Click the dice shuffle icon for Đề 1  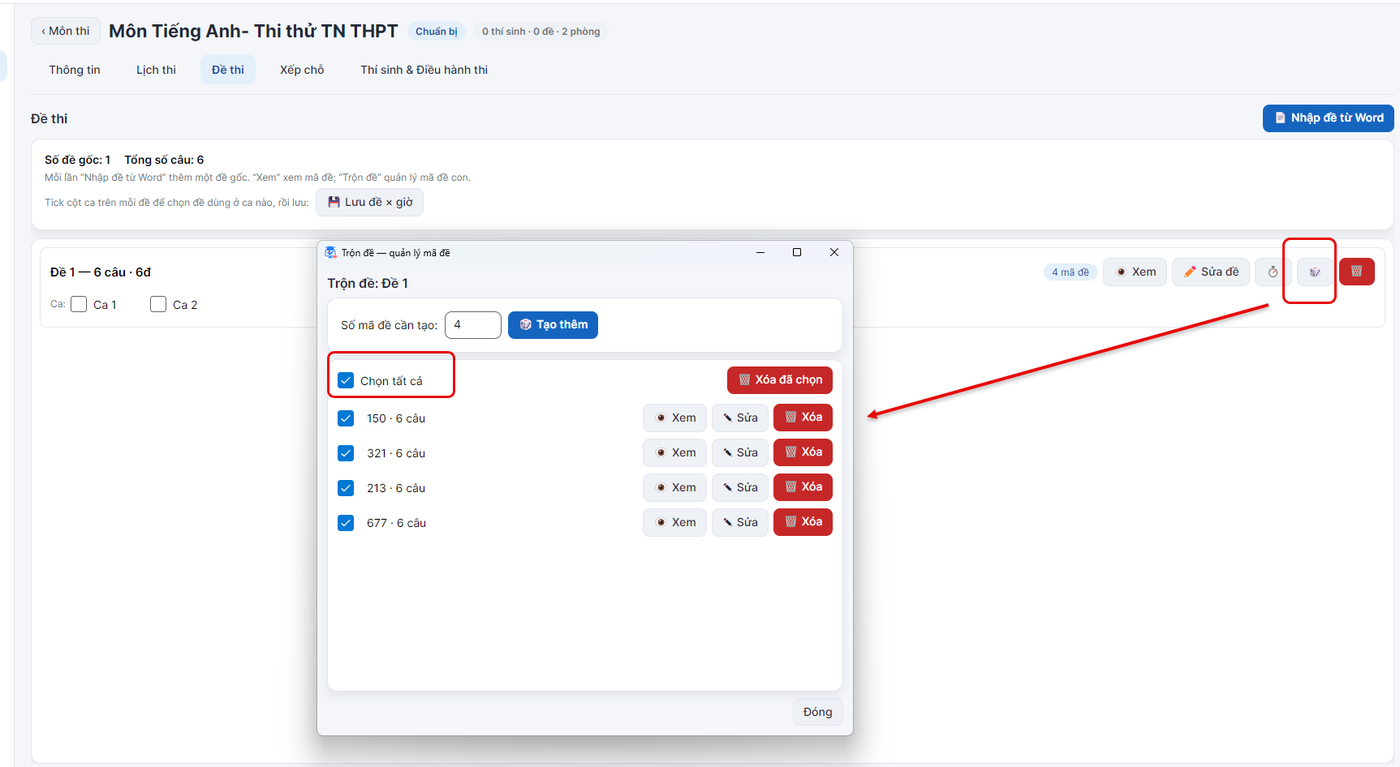tap(1316, 272)
